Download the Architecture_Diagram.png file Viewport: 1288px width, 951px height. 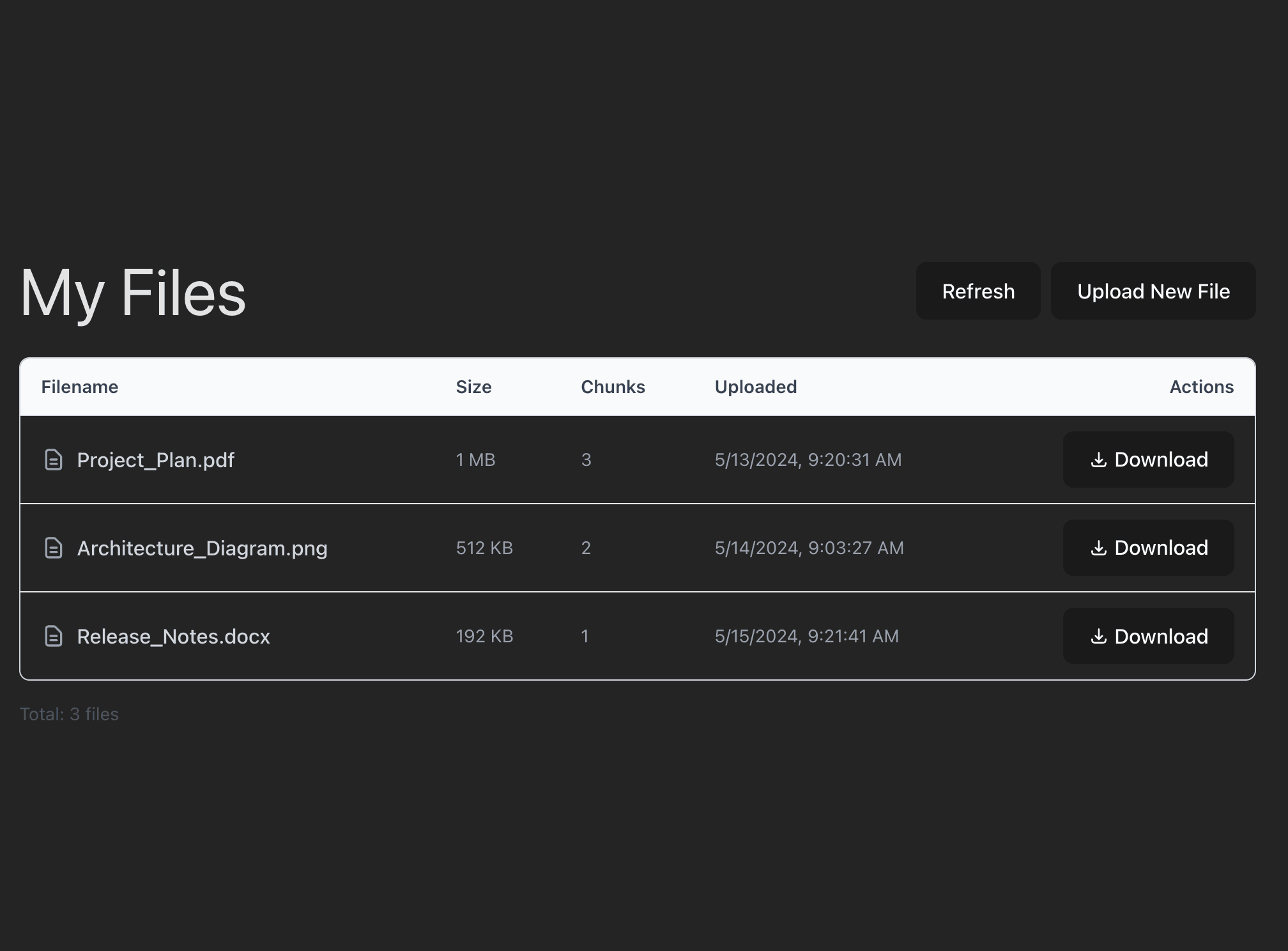click(x=1148, y=548)
